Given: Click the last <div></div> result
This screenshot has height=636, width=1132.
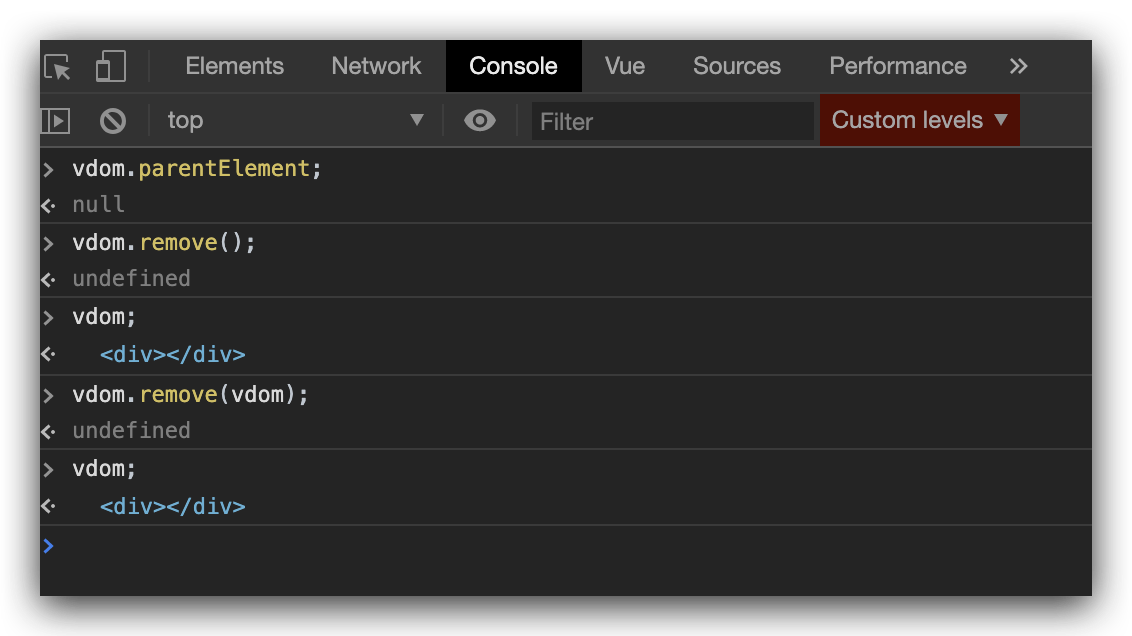Looking at the screenshot, I should 172,507.
